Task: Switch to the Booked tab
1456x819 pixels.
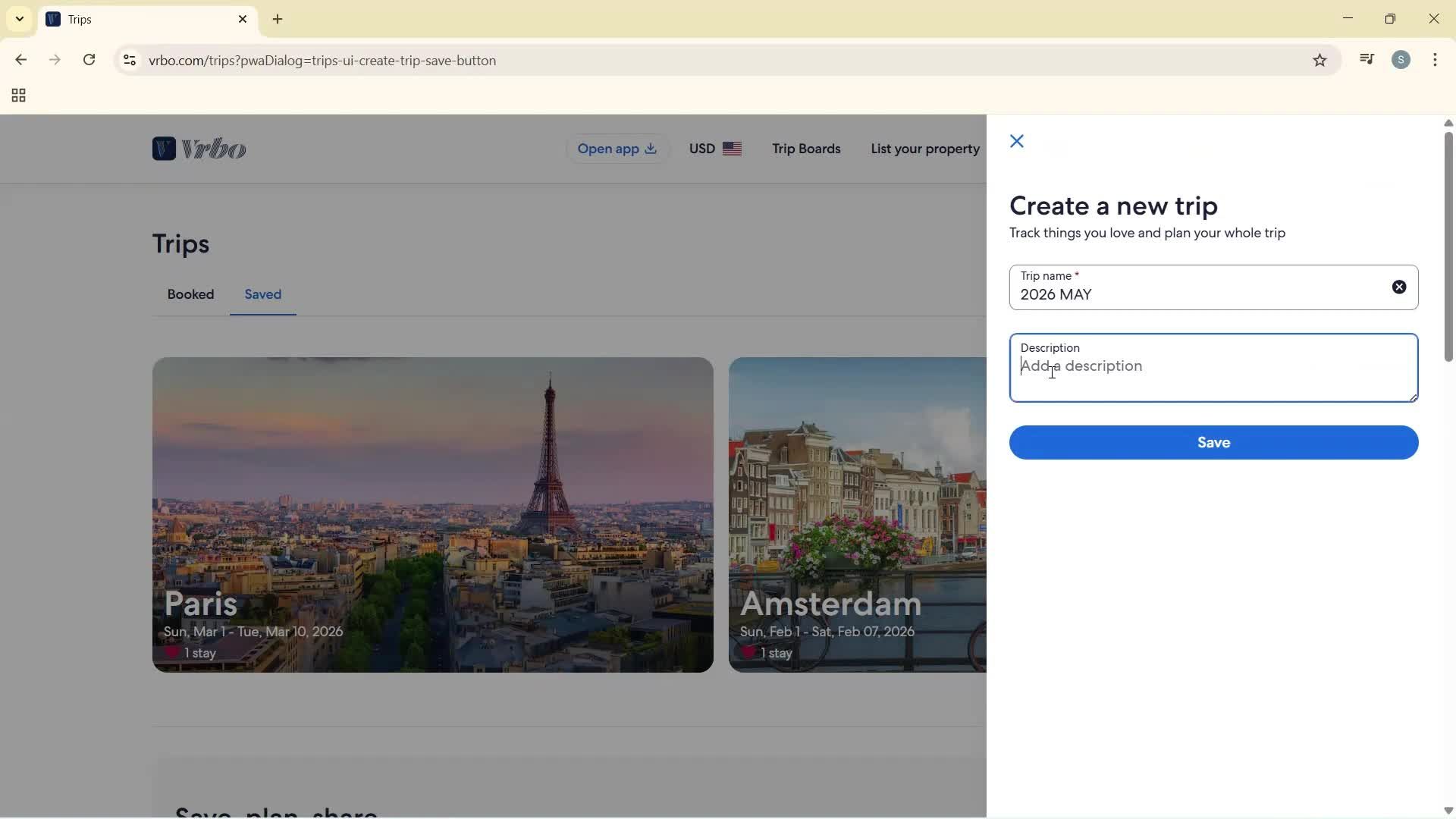Action: pyautogui.click(x=190, y=294)
